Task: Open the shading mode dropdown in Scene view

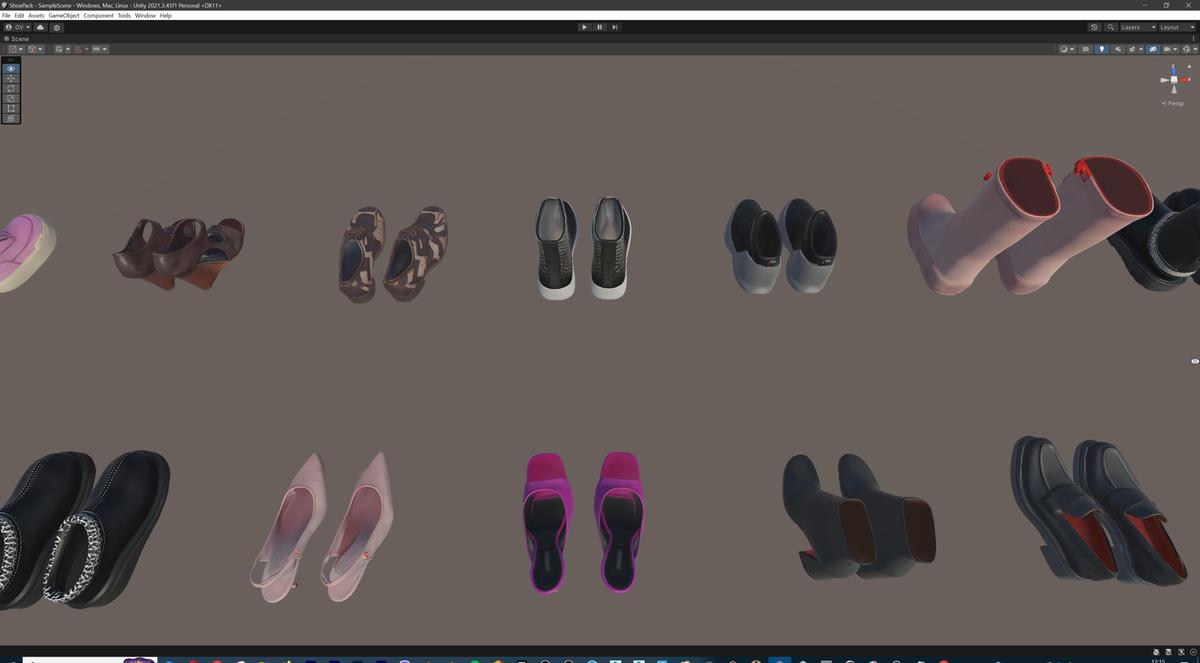Action: (x=1064, y=48)
